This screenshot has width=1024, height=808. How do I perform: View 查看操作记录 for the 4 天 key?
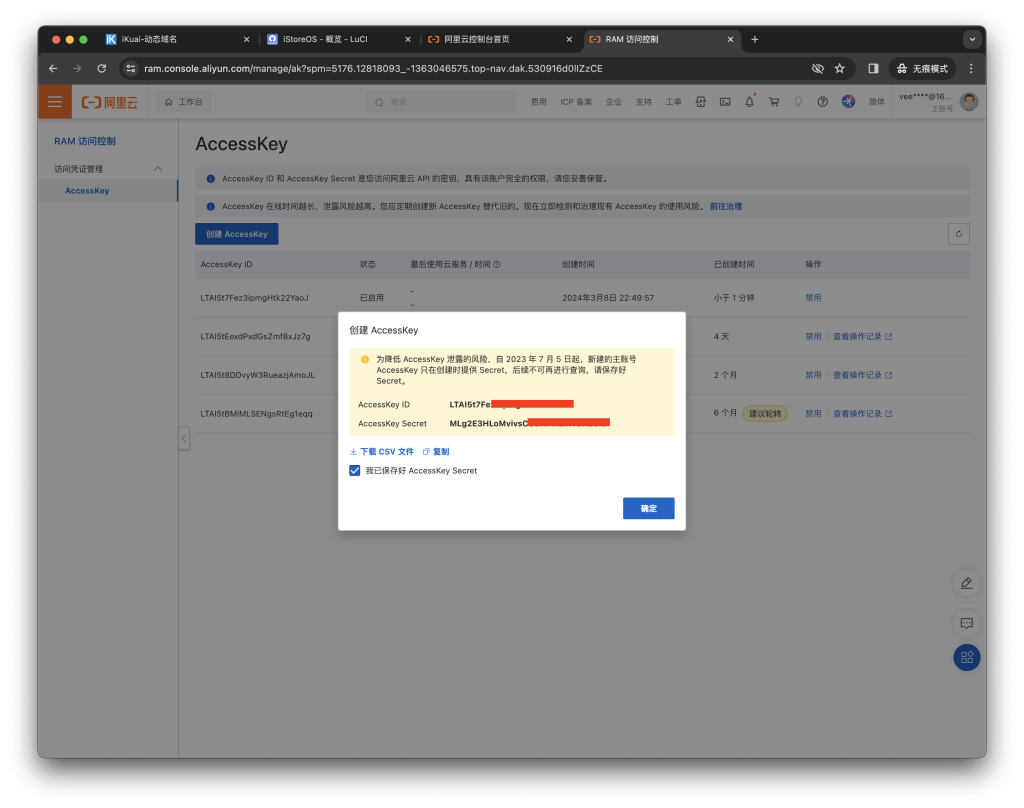coord(862,336)
